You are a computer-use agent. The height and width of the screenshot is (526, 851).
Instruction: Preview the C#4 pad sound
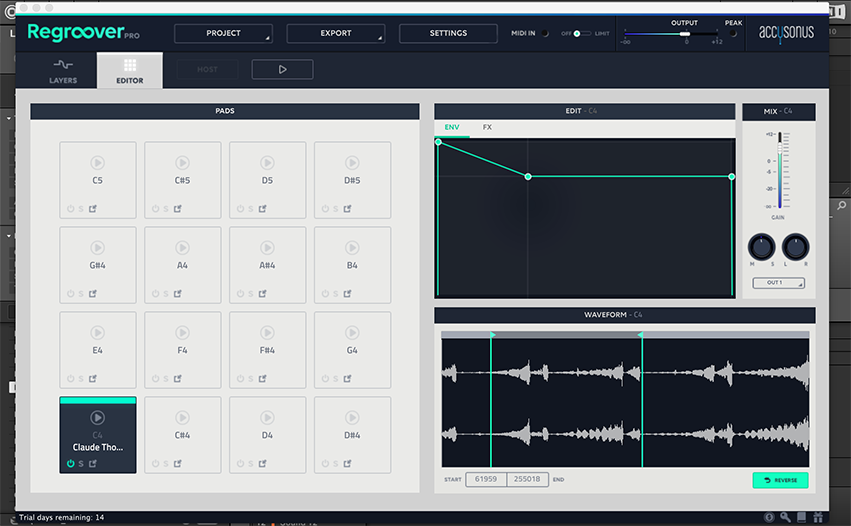182,417
